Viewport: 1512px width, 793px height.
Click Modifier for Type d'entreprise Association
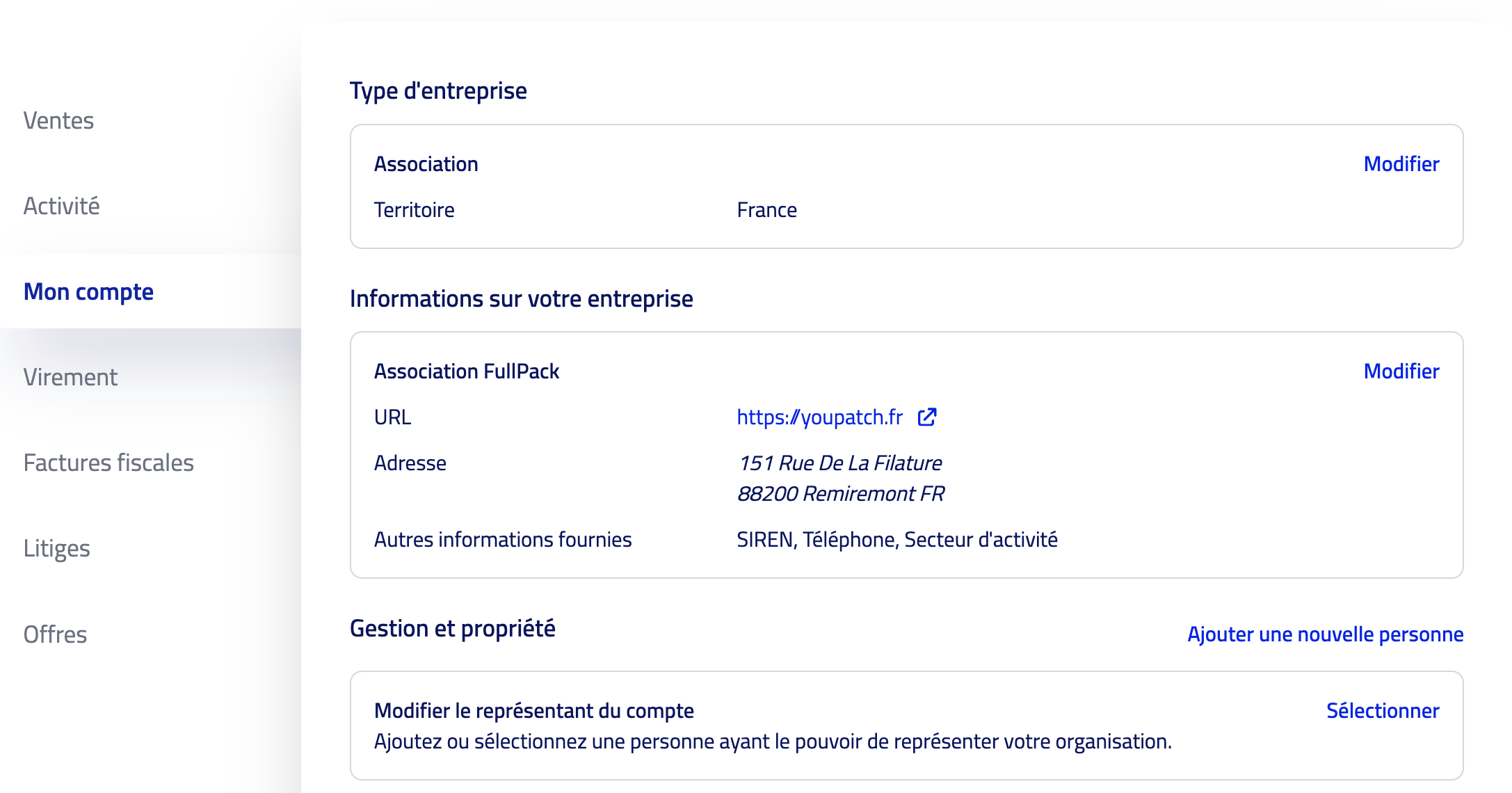[1401, 163]
